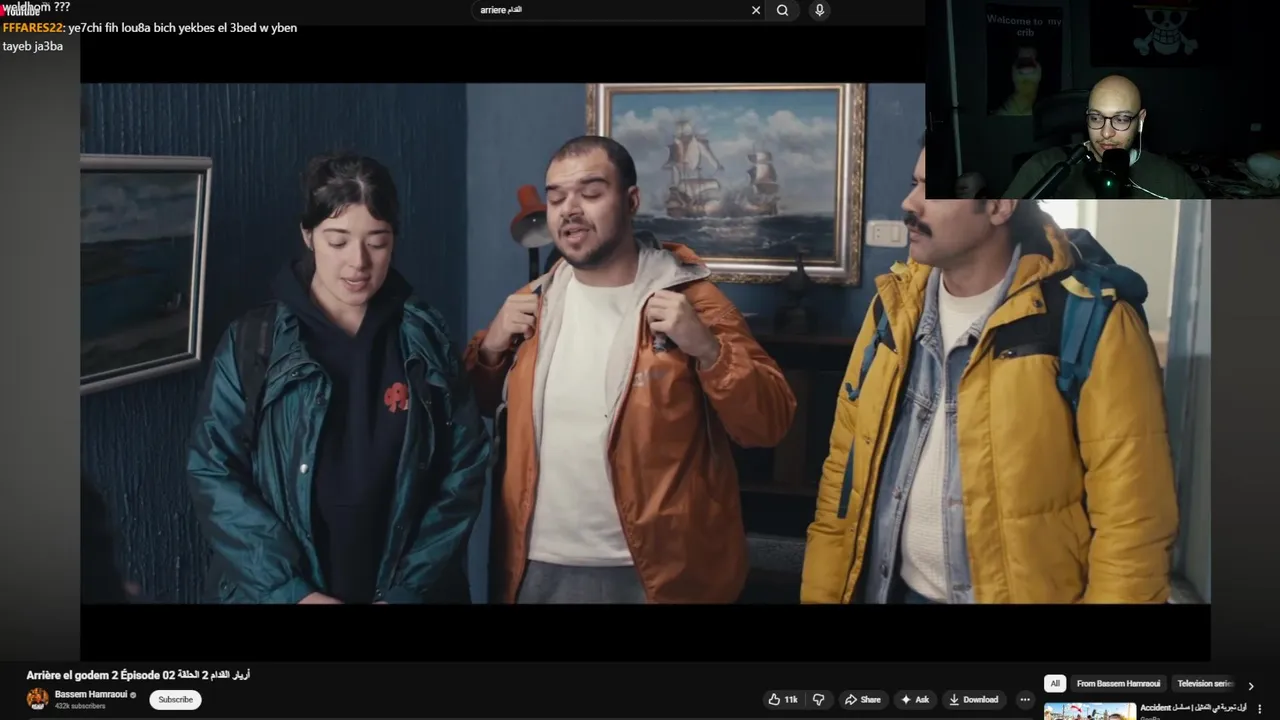Start voice search with the microphone icon
Screen dimensions: 1280x720
point(820,10)
